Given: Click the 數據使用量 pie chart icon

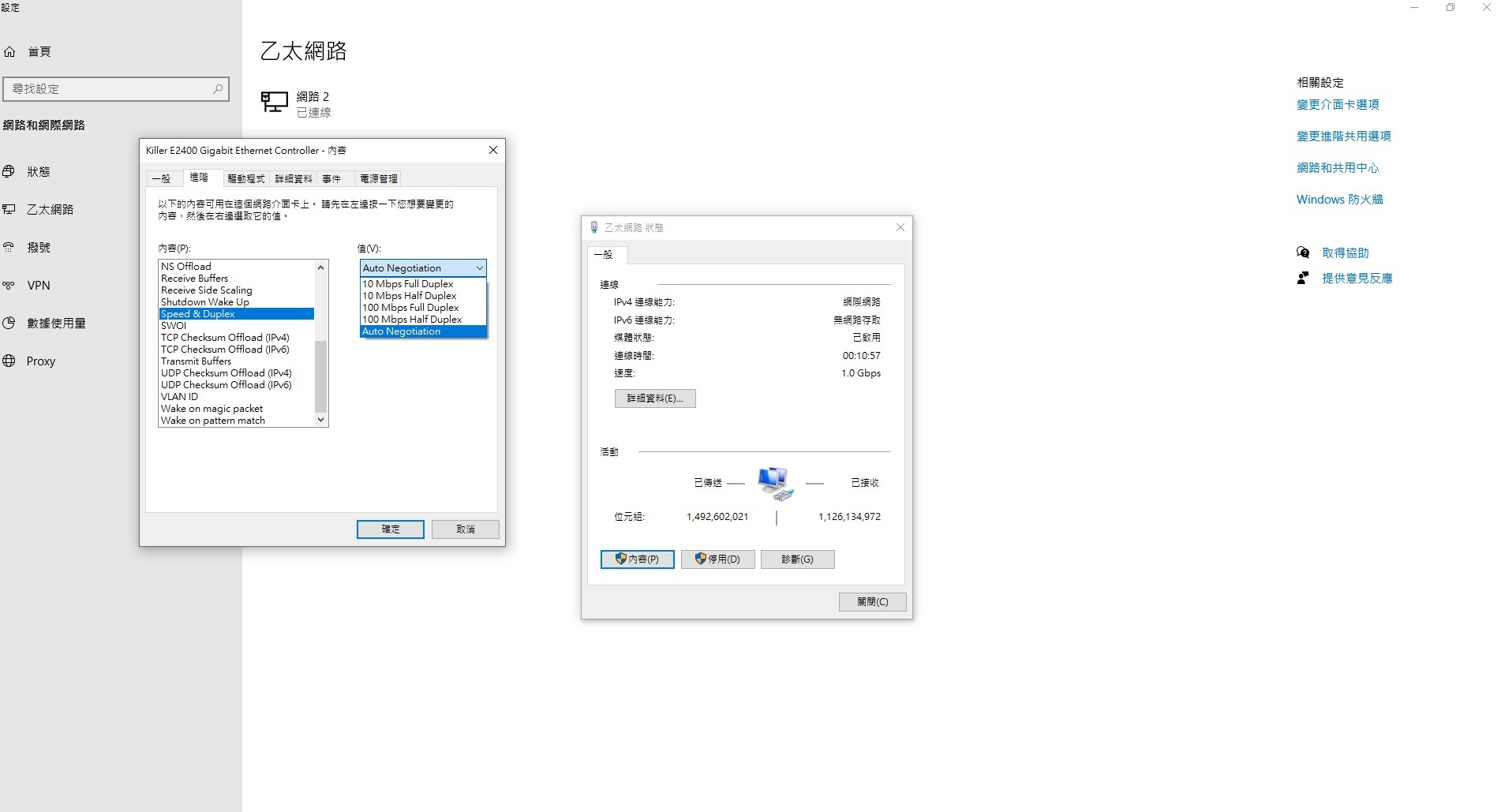Looking at the screenshot, I should (x=9, y=323).
